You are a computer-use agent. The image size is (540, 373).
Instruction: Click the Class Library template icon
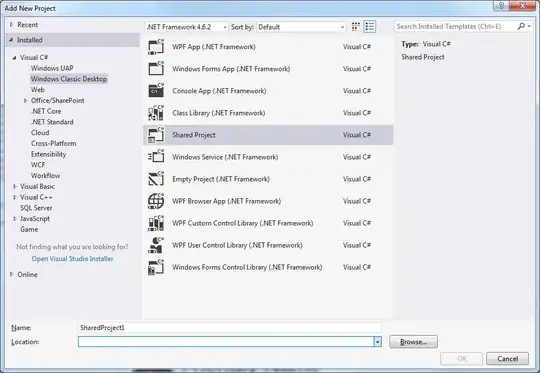[x=156, y=113]
